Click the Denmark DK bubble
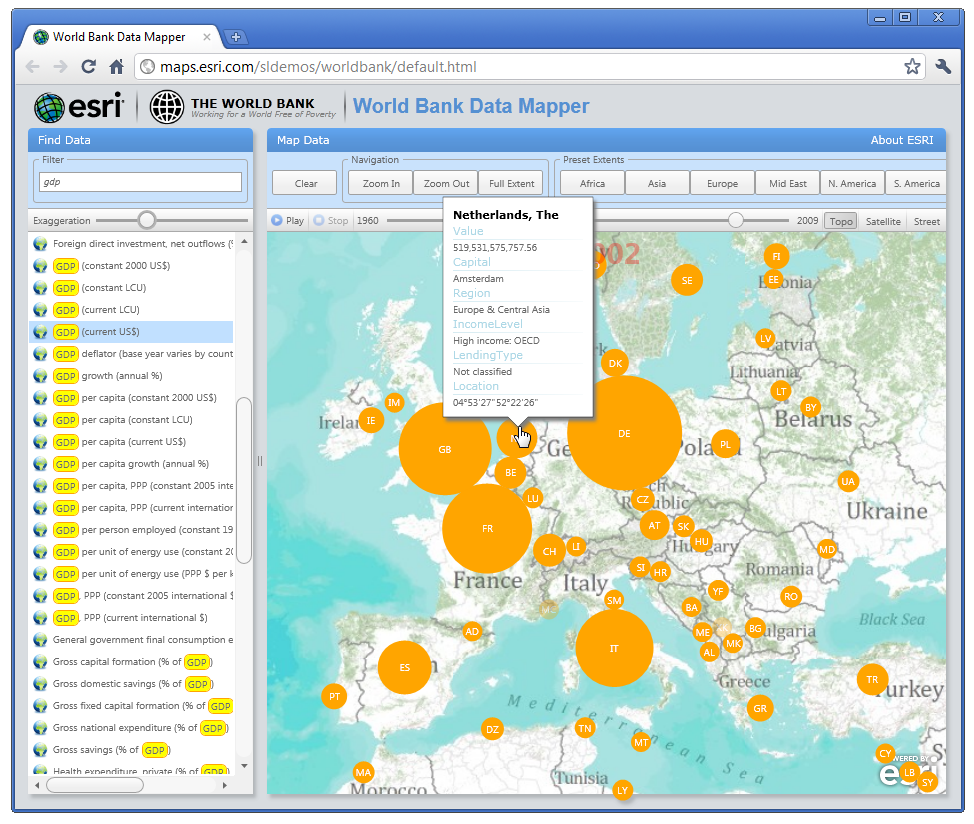This screenshot has width=974, height=824. pyautogui.click(x=615, y=363)
